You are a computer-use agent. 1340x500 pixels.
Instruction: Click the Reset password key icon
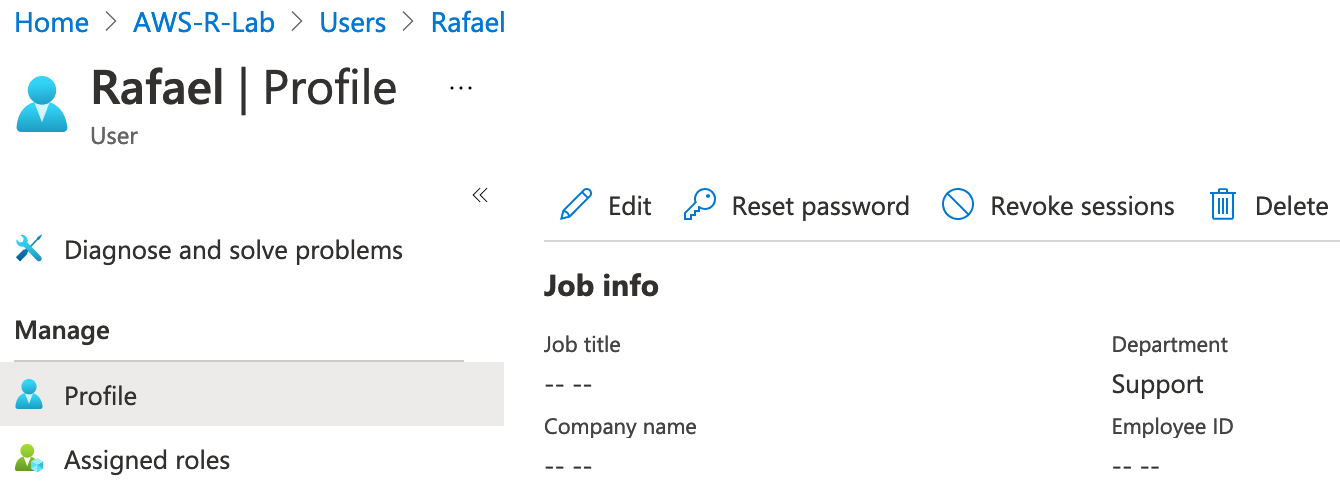click(699, 205)
